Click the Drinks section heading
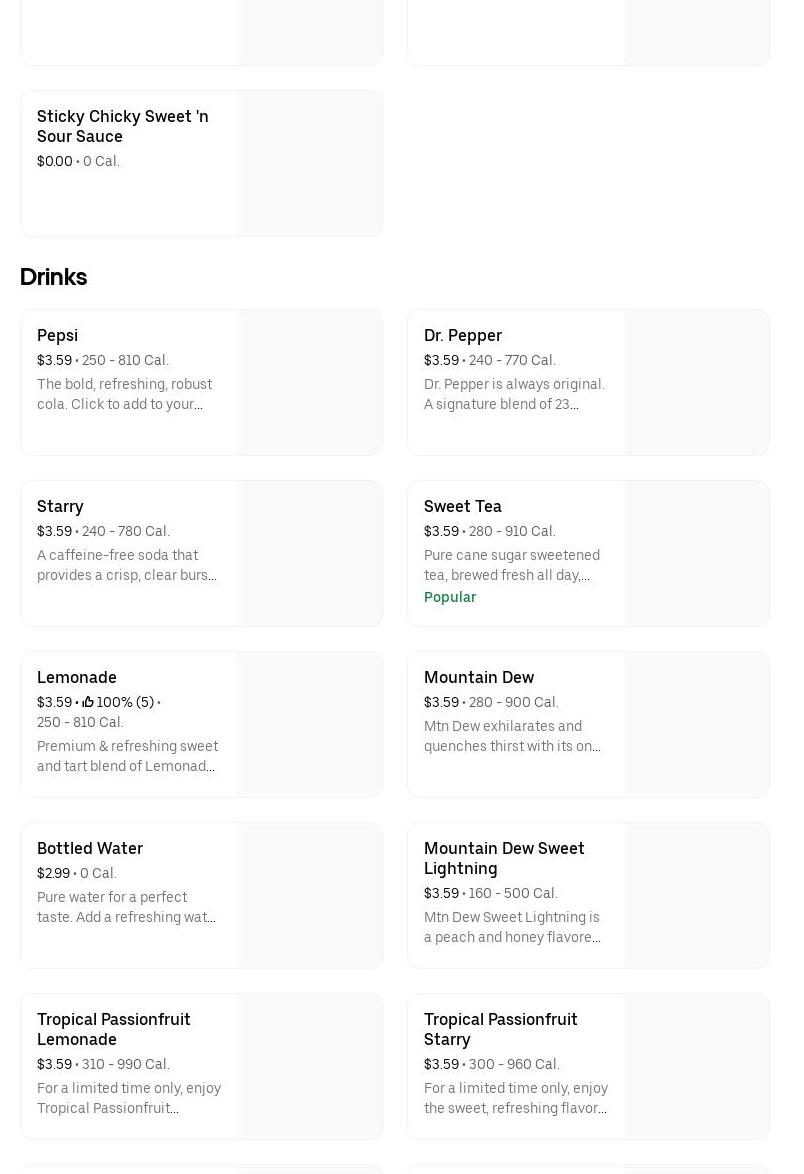This screenshot has height=1174, width=804. (x=54, y=277)
